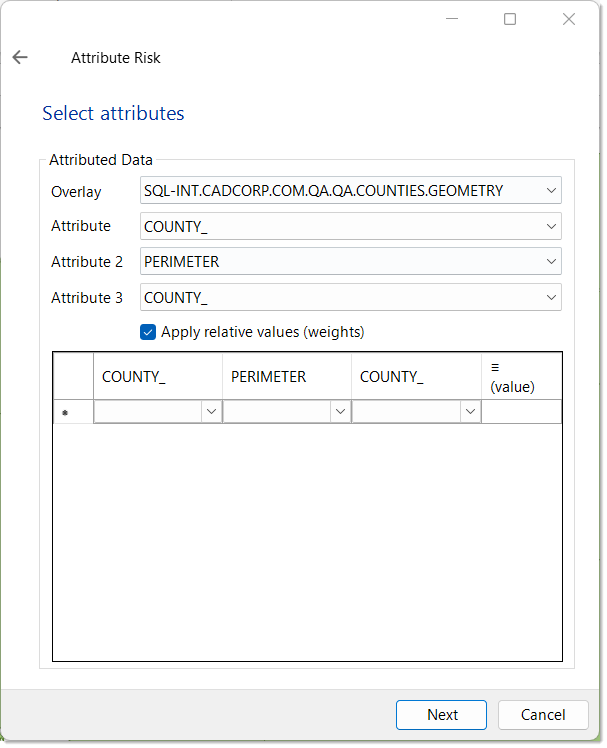Image resolution: width=607 pixels, height=748 pixels.
Task: Open the Overlay dropdown list
Action: point(551,190)
